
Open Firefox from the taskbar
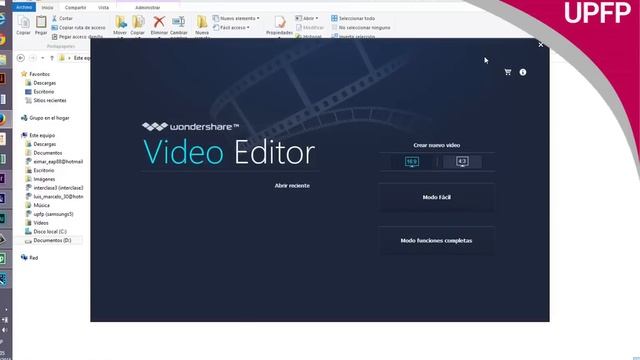(x=2, y=119)
